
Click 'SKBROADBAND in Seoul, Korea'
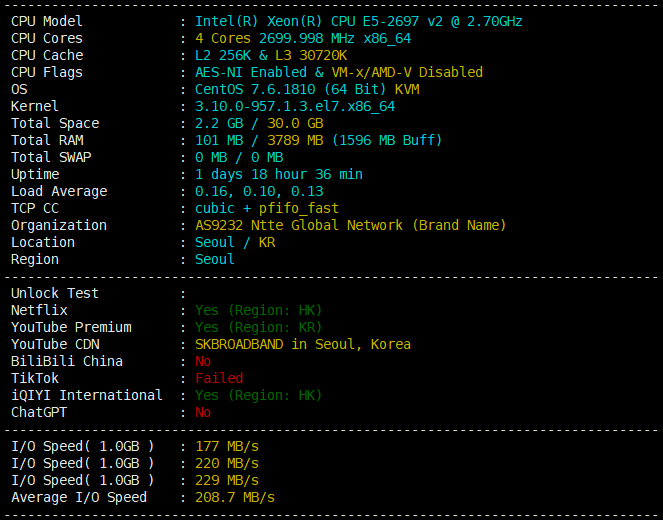click(x=303, y=344)
